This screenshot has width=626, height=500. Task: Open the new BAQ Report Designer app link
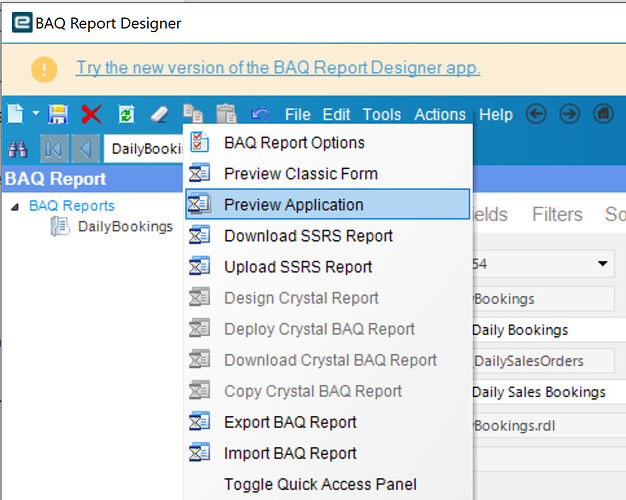(278, 68)
